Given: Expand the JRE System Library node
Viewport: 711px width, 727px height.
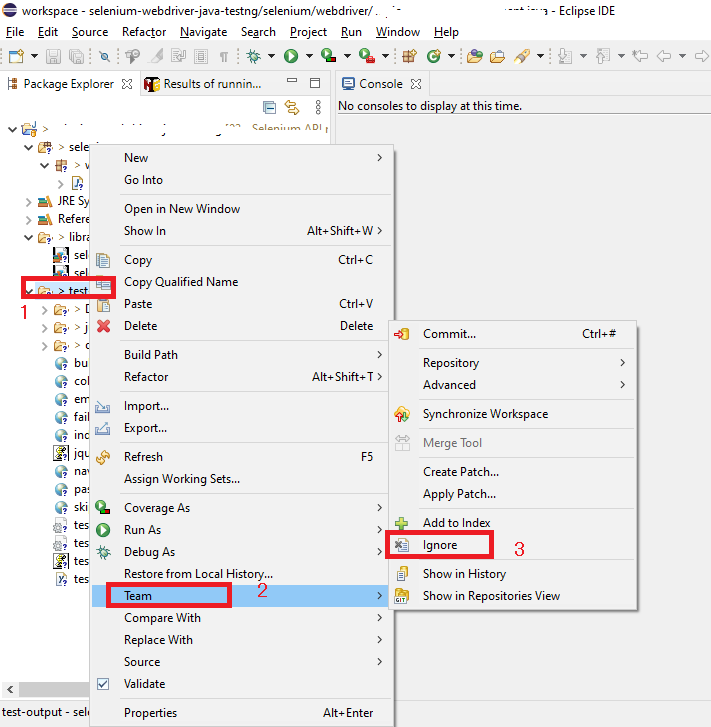Looking at the screenshot, I should (29, 202).
